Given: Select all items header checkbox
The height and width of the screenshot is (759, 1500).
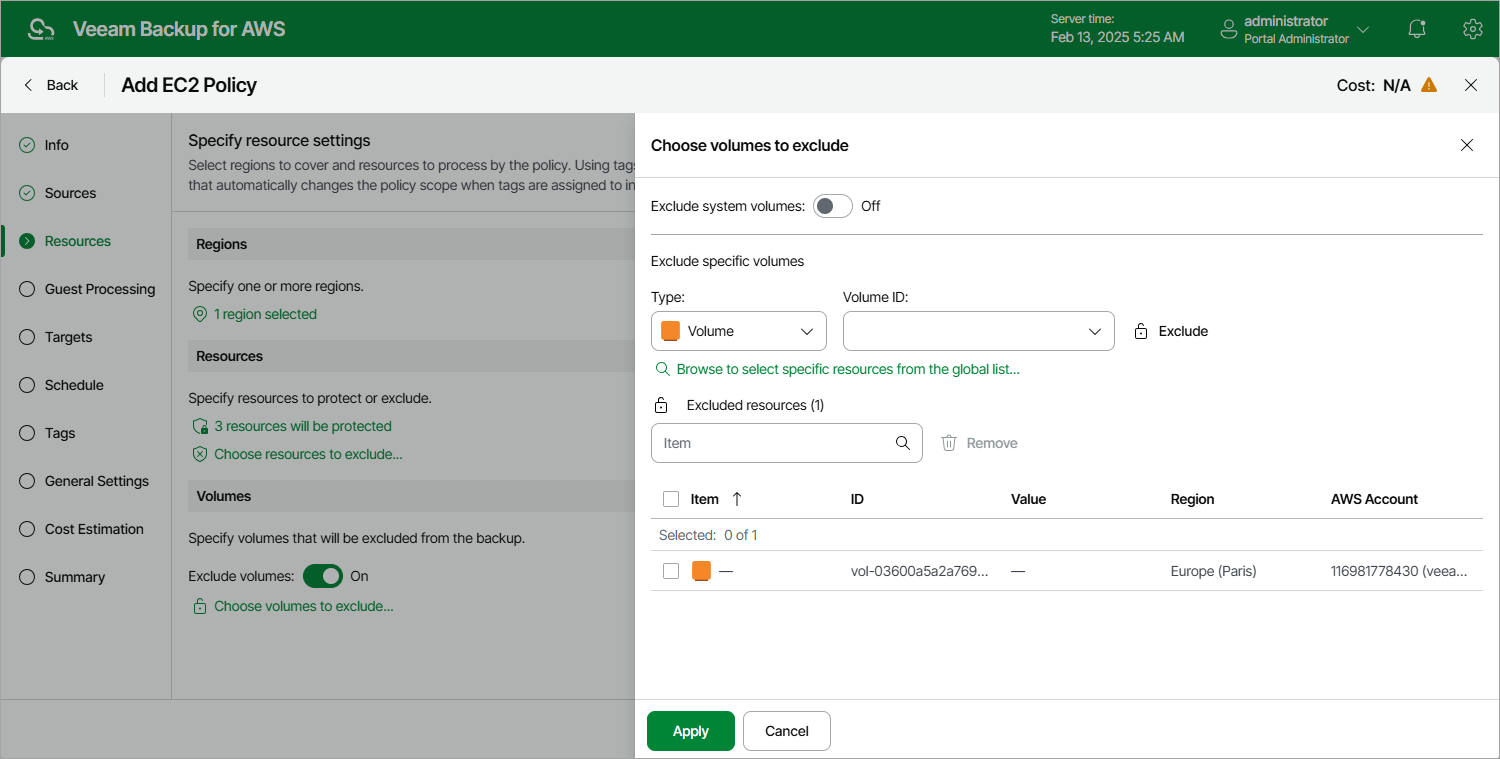Looking at the screenshot, I should click(x=671, y=499).
